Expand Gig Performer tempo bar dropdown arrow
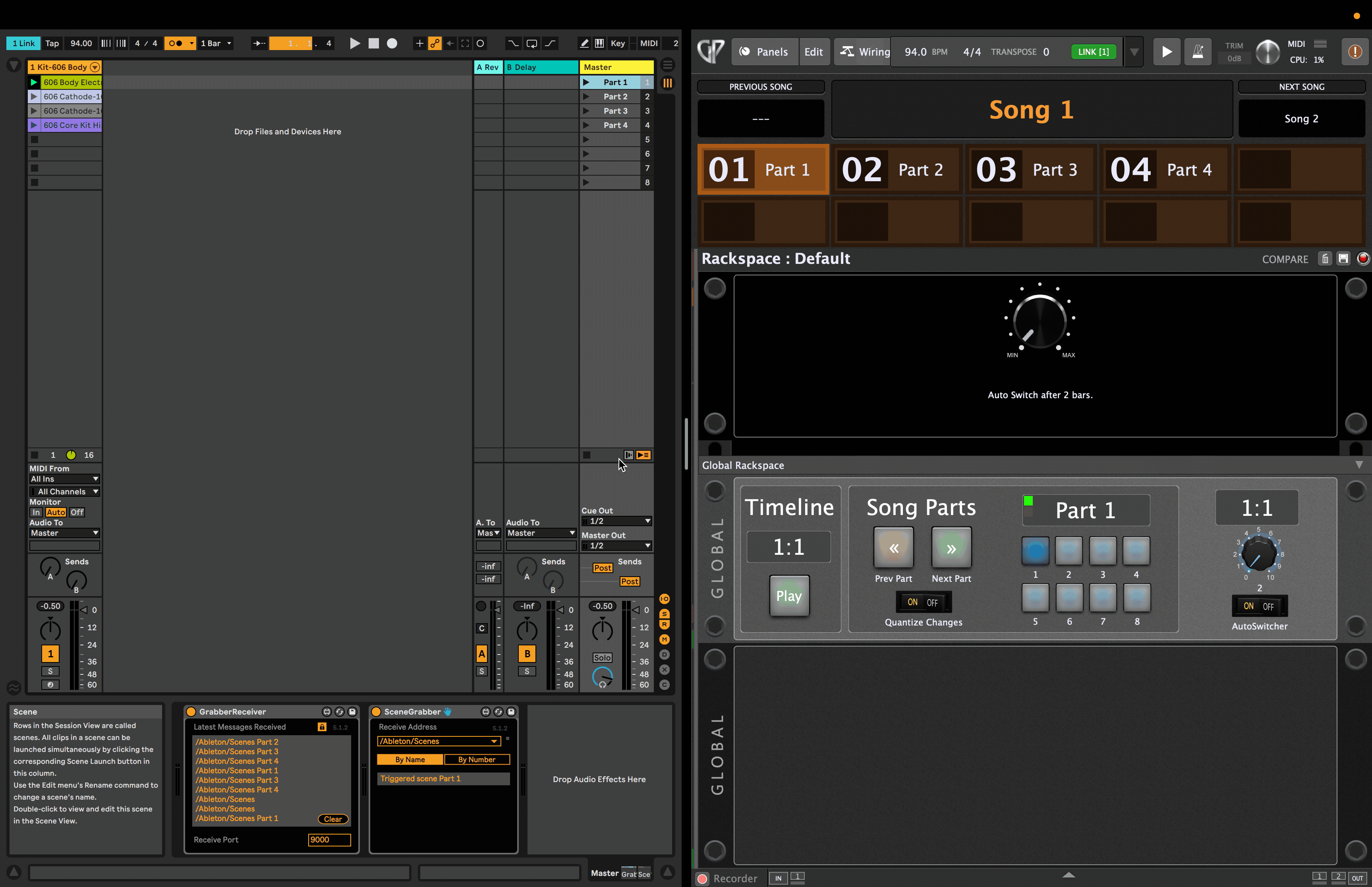Screen dimensions: 1372x887 tap(1134, 52)
